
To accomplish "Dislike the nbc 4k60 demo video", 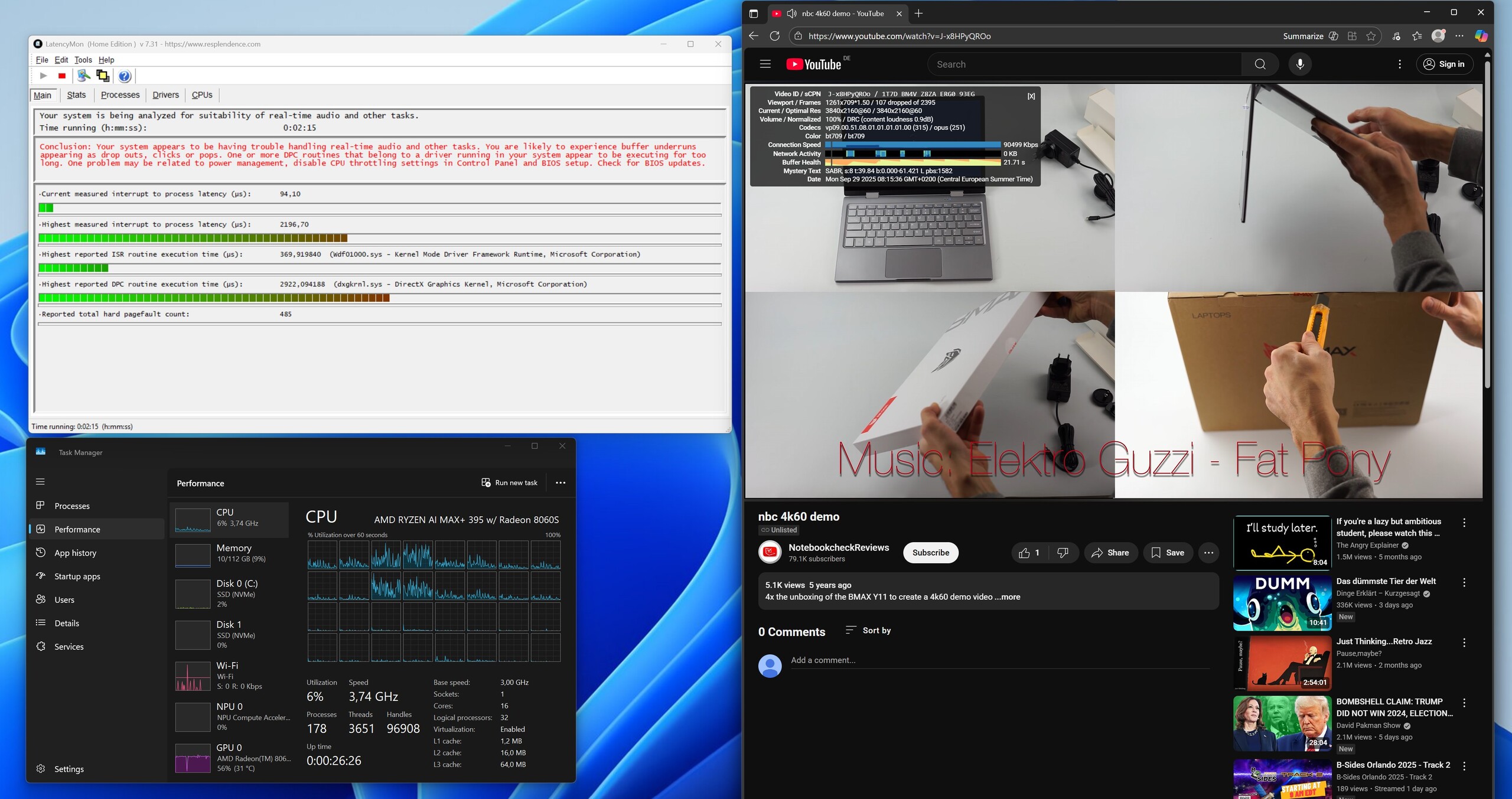I will 1063,553.
